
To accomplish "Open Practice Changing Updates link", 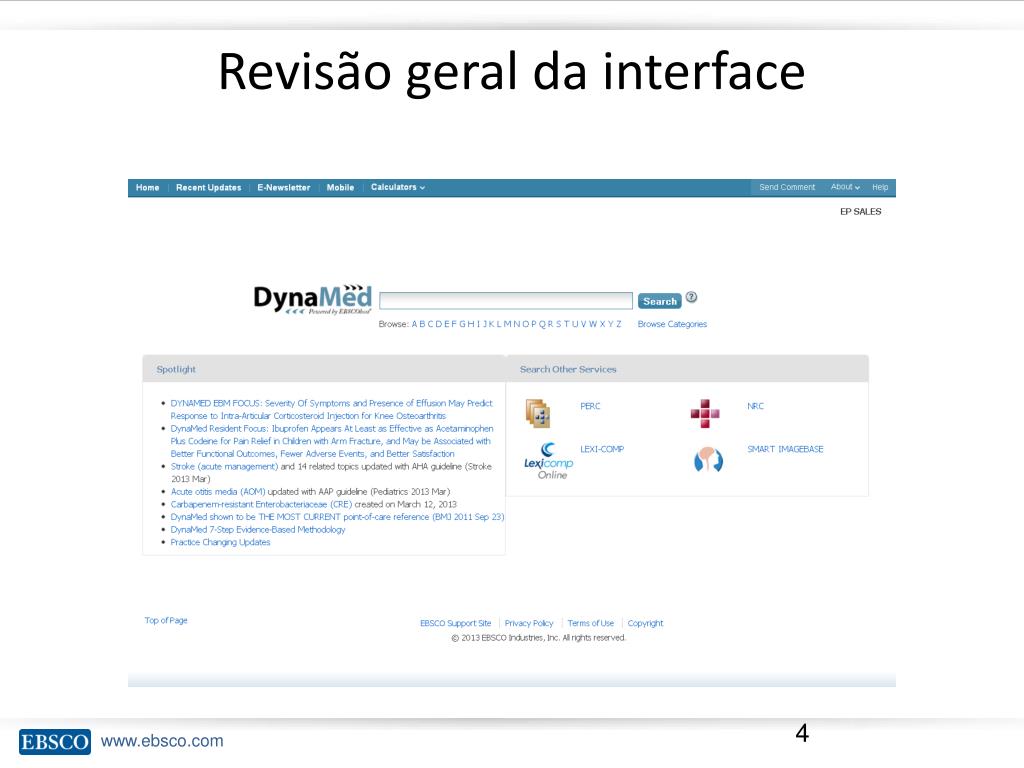I will pos(220,542).
